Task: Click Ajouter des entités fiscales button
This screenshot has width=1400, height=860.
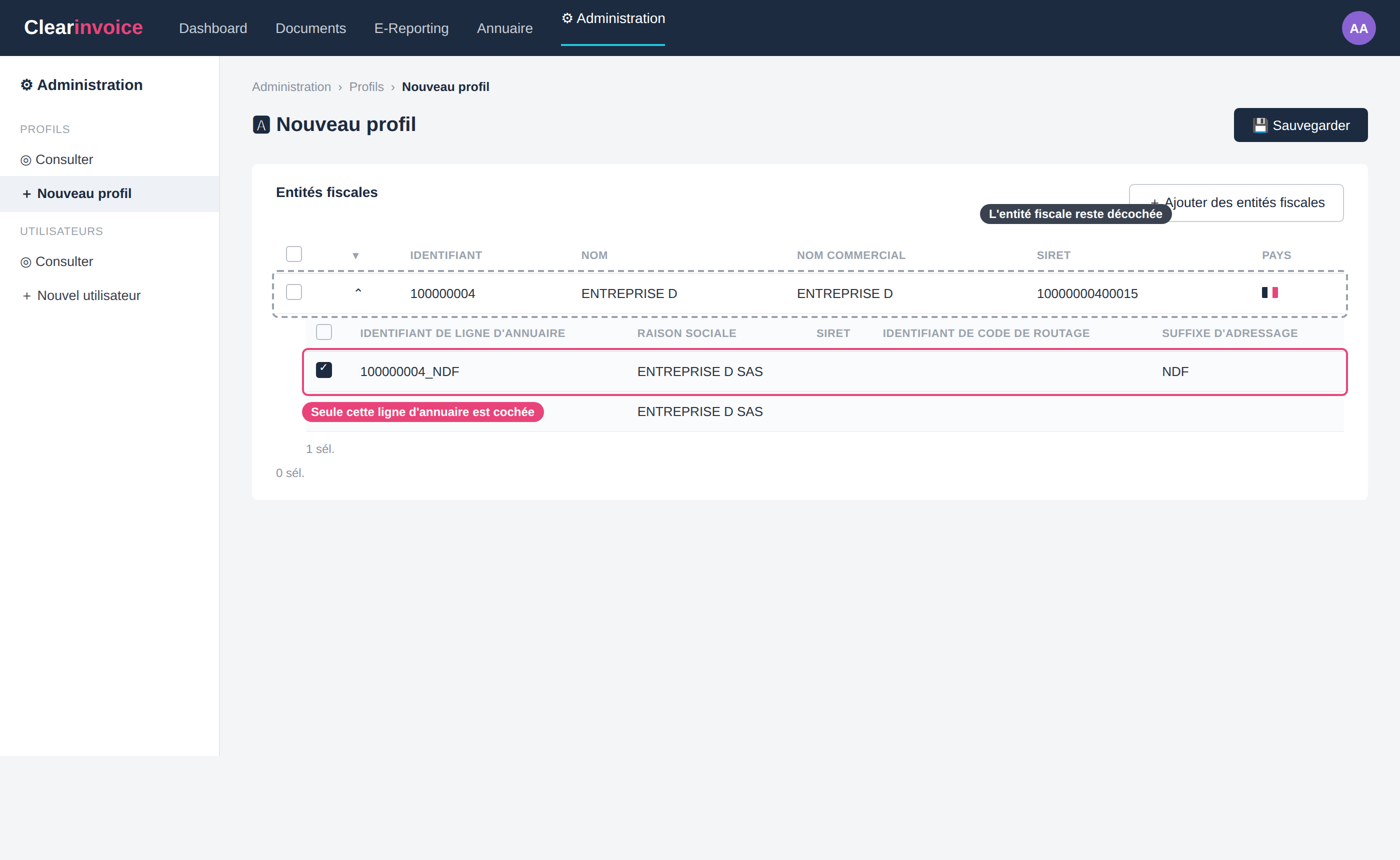Action: (1235, 202)
